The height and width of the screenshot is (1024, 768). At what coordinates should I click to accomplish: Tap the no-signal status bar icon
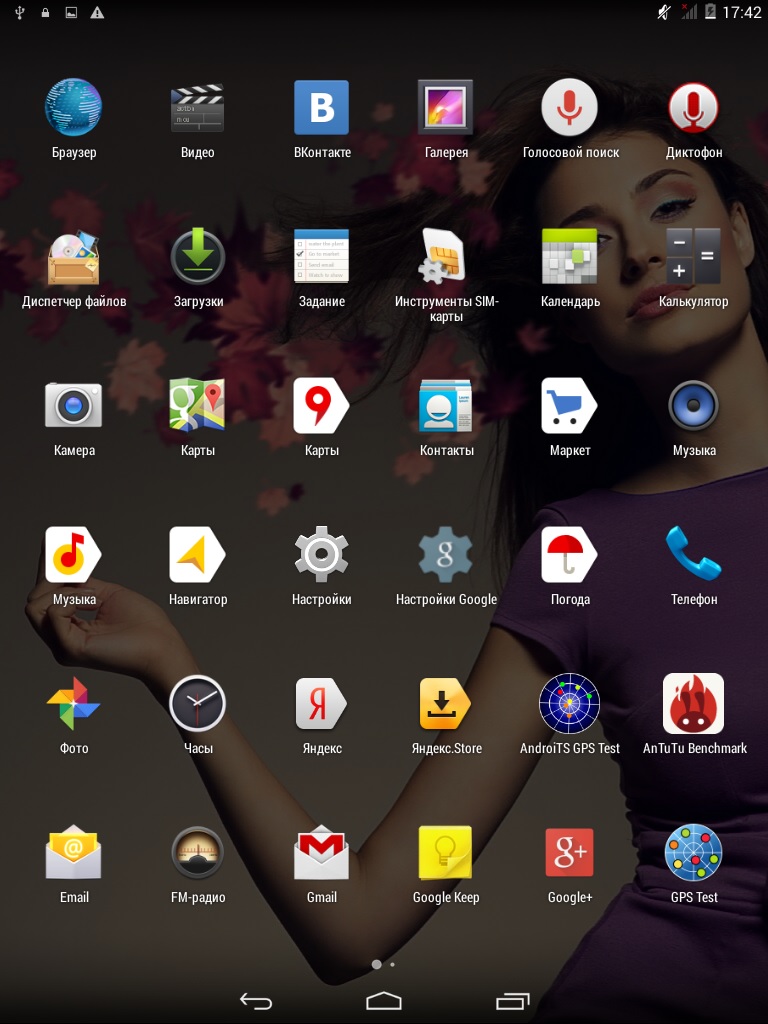click(689, 12)
